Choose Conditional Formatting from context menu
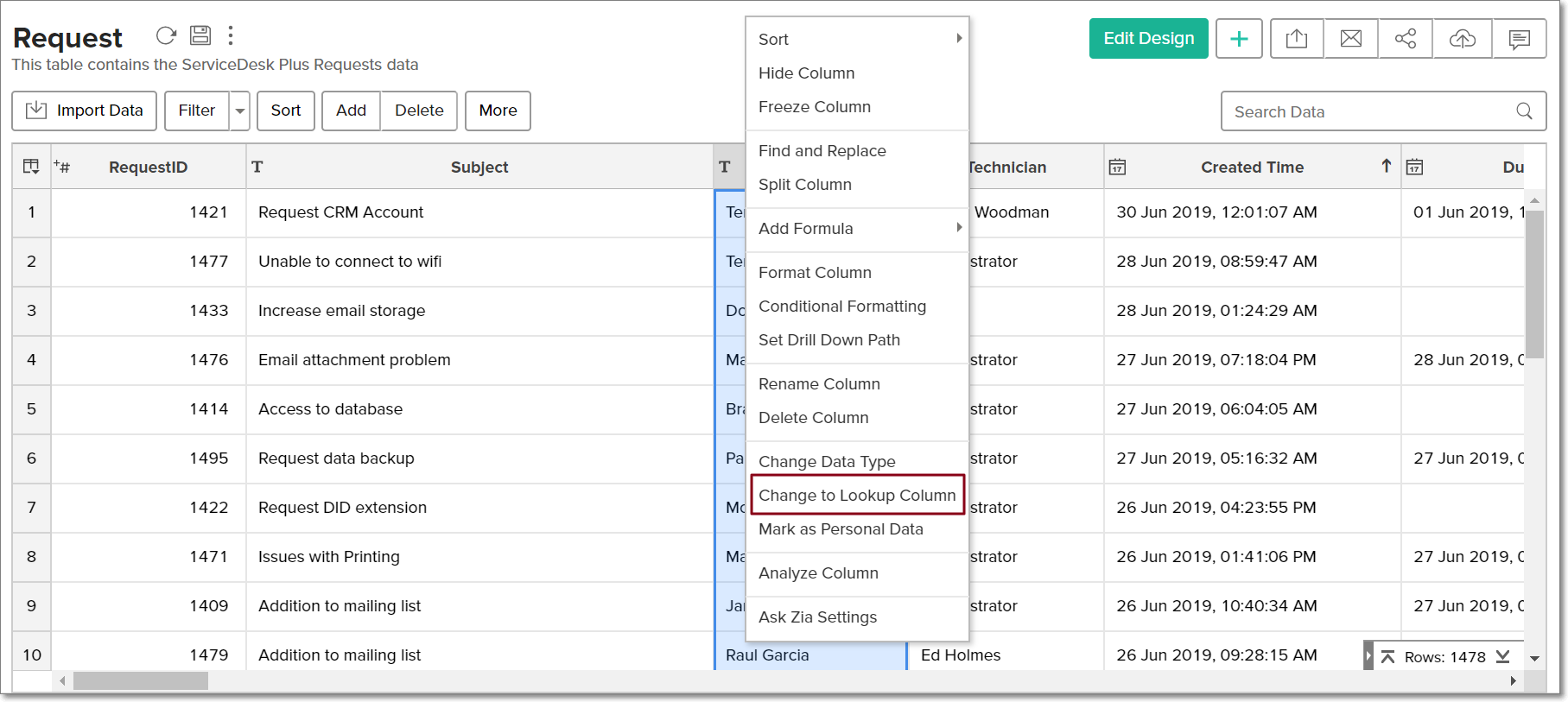 [x=841, y=307]
